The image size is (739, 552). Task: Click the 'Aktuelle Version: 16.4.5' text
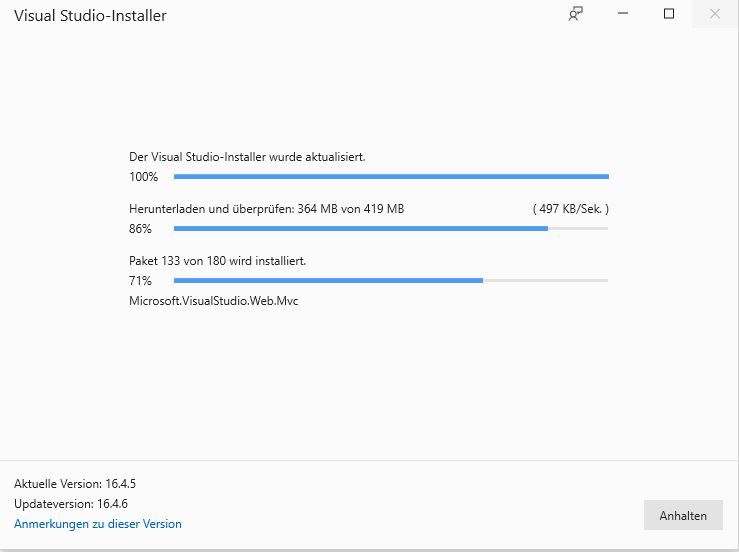(75, 484)
